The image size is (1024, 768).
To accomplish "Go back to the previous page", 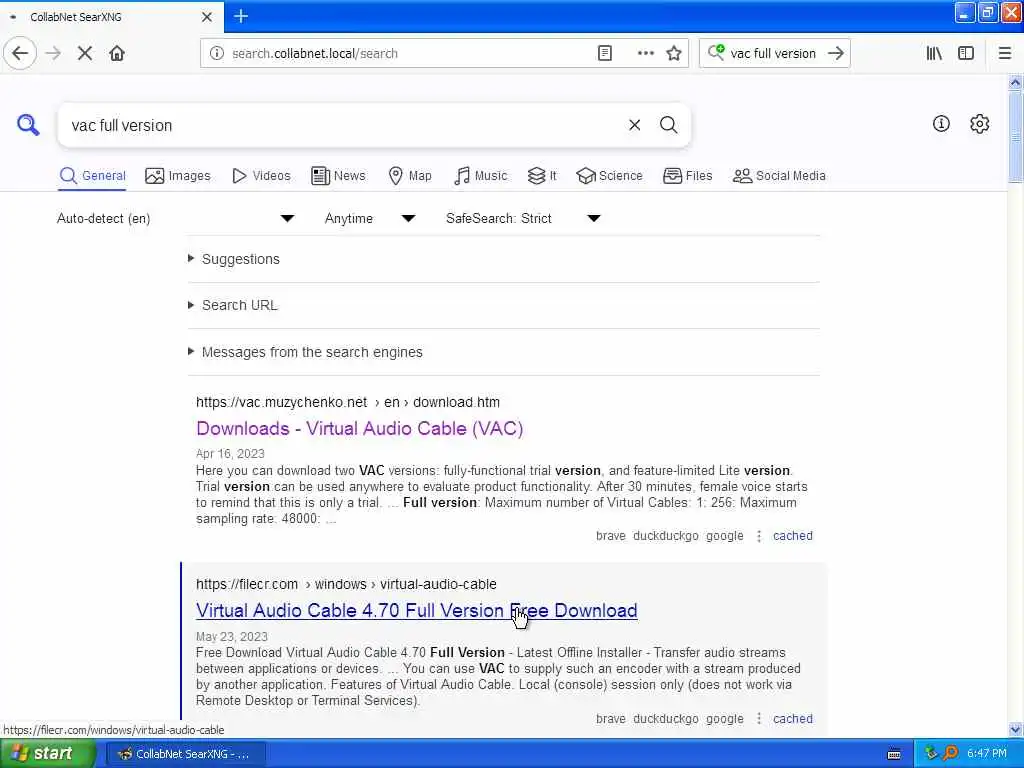I will click(x=20, y=53).
